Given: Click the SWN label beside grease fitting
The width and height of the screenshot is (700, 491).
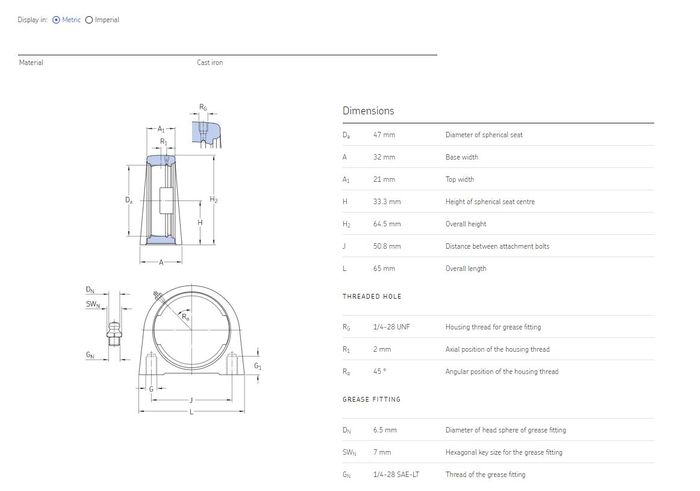Looking at the screenshot, I should tap(92, 303).
